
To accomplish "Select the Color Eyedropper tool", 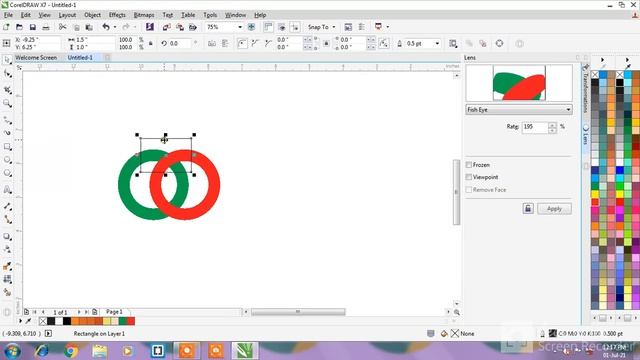I will [x=7, y=266].
